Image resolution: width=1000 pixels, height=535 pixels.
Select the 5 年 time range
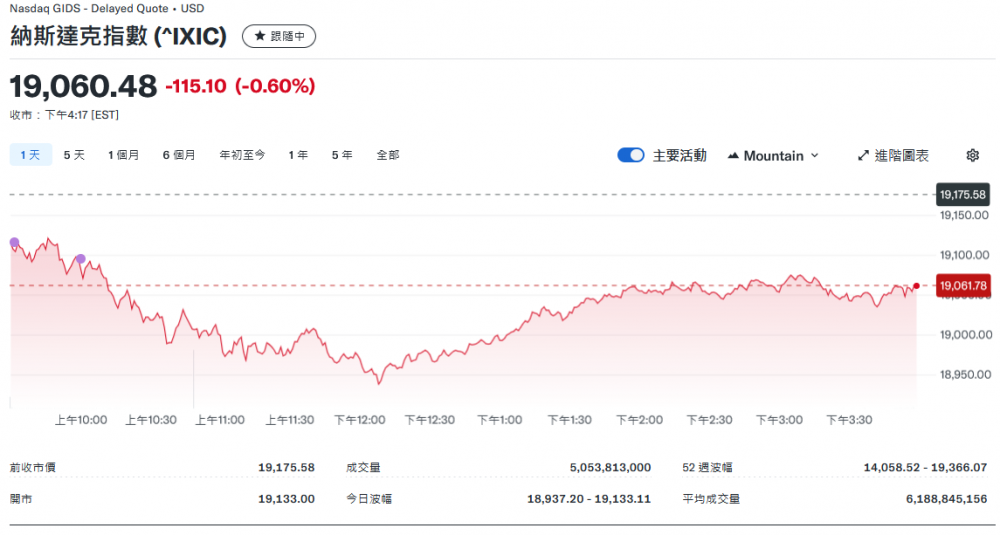tap(342, 155)
